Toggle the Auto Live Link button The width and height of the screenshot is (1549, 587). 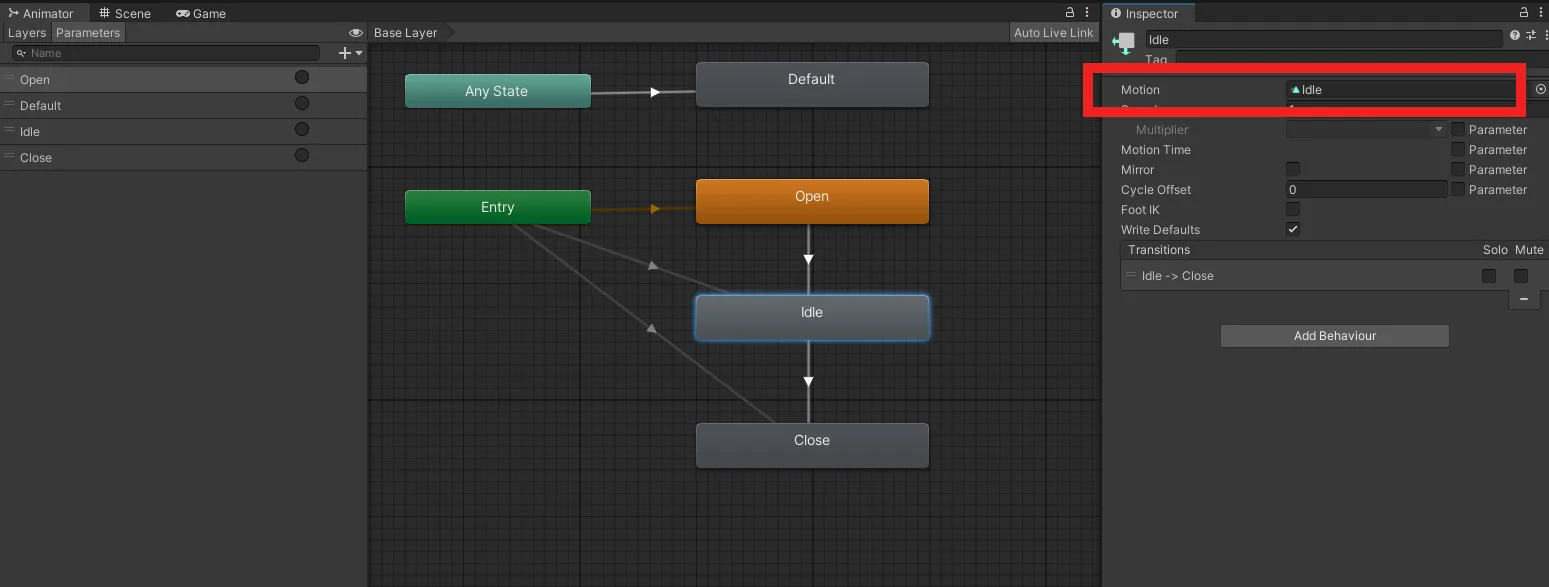[1053, 33]
